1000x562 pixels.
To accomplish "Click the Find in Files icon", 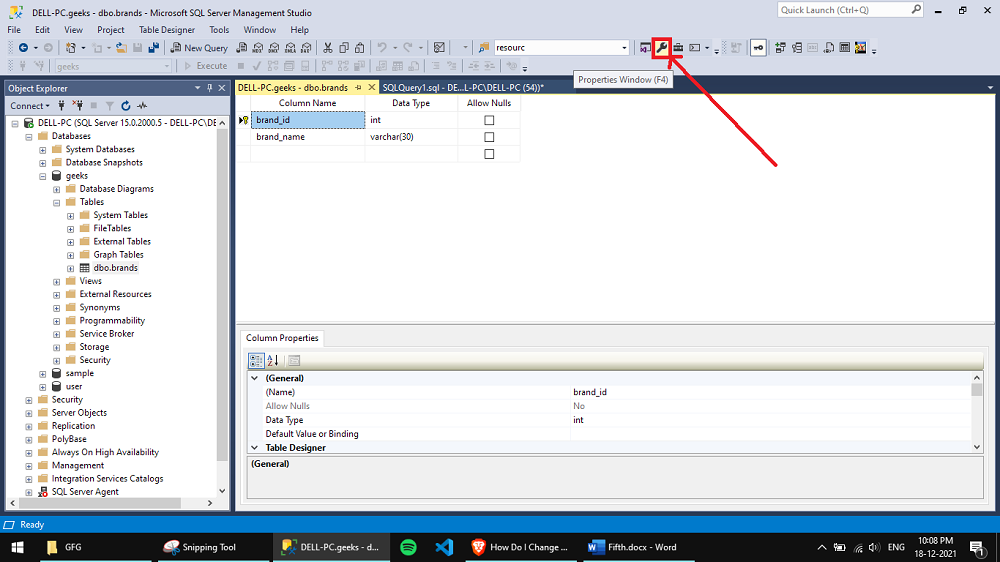I will 483,48.
